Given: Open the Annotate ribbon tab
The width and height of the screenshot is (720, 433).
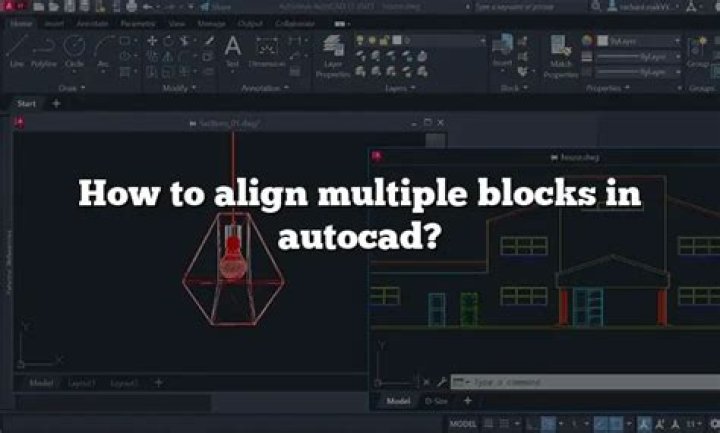Looking at the screenshot, I should tap(92, 23).
